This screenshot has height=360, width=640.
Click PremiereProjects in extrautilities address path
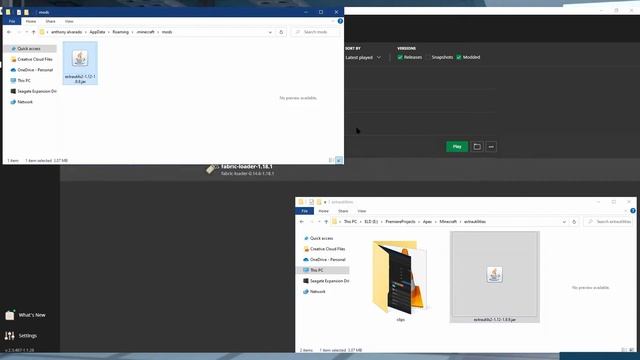pyautogui.click(x=400, y=222)
